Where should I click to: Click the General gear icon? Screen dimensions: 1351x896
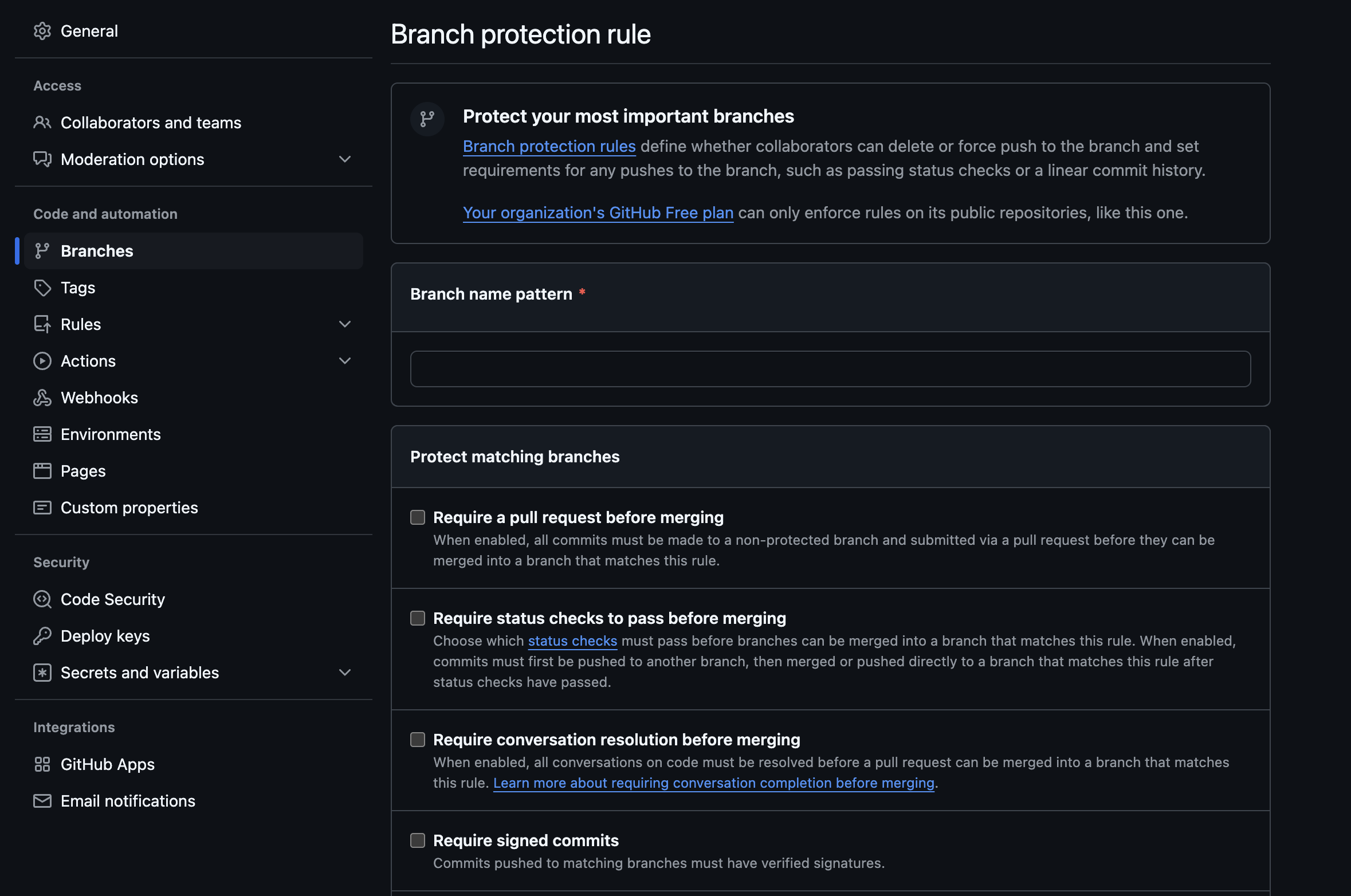(42, 31)
